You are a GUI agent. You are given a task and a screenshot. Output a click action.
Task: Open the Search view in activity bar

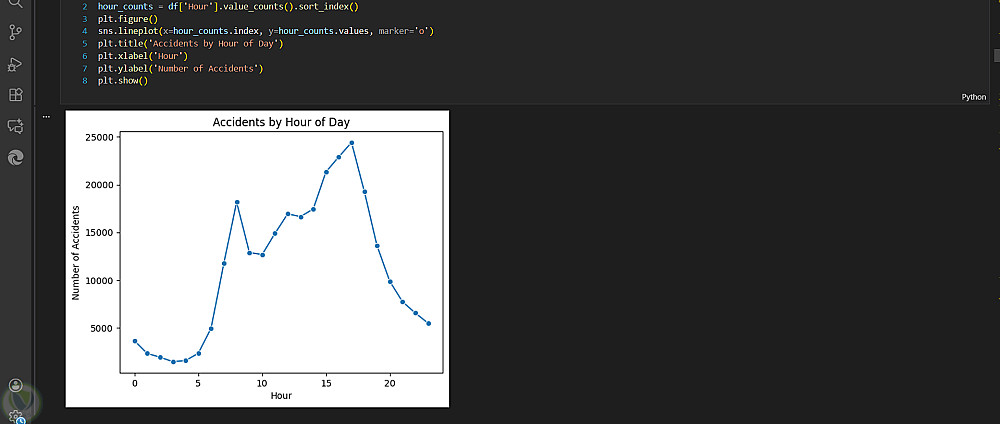(x=15, y=5)
